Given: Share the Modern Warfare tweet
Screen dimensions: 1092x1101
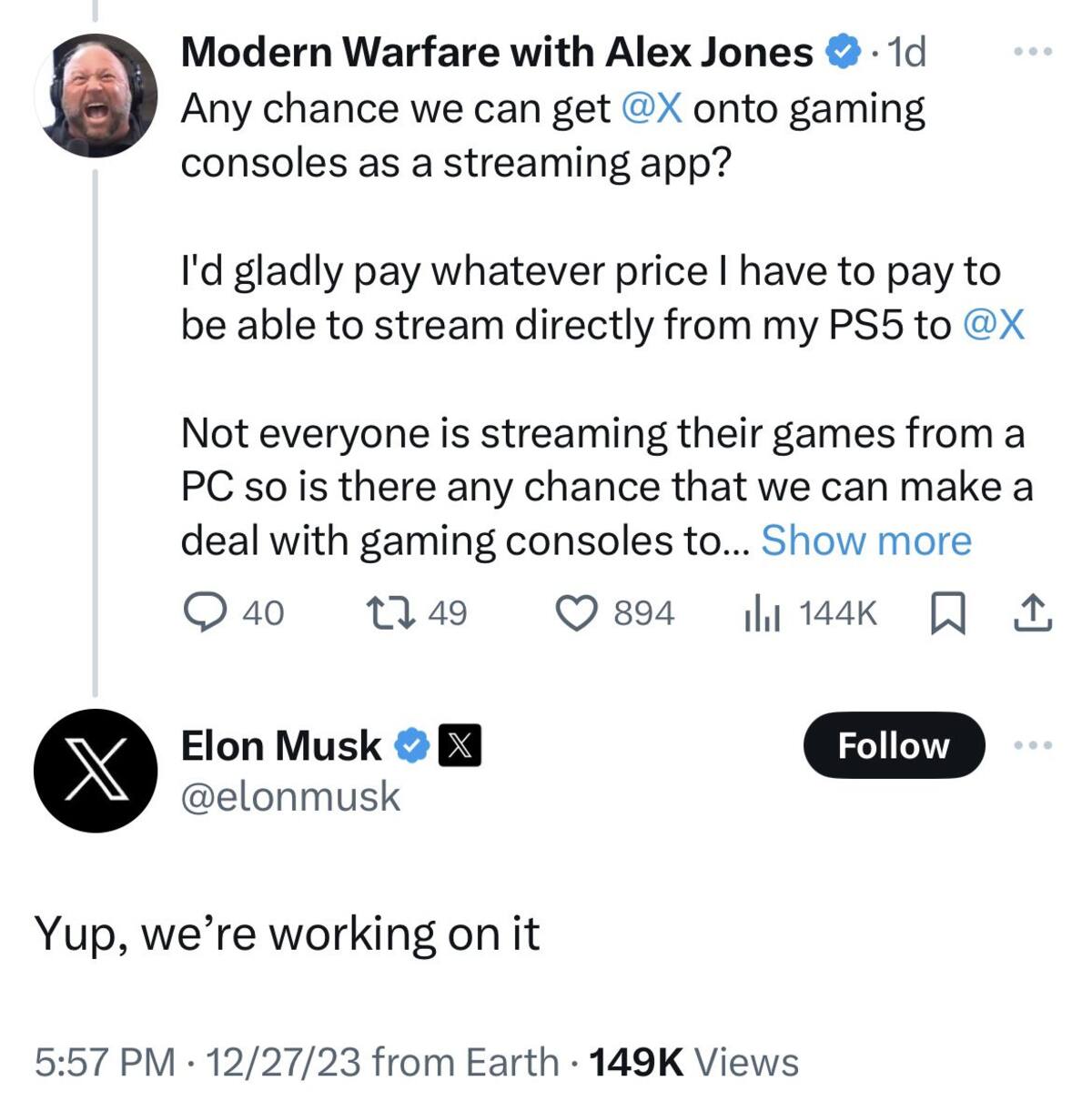Looking at the screenshot, I should pyautogui.click(x=1033, y=613).
